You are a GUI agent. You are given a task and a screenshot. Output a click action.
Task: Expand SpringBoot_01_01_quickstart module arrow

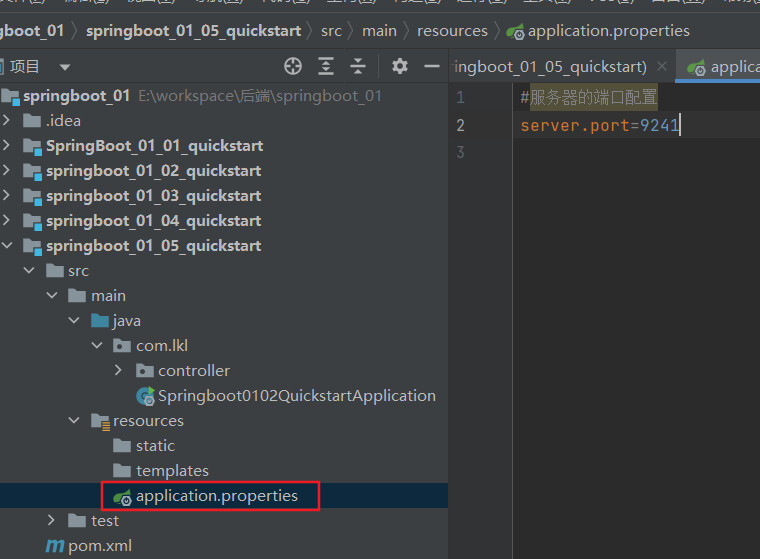[x=7, y=145]
